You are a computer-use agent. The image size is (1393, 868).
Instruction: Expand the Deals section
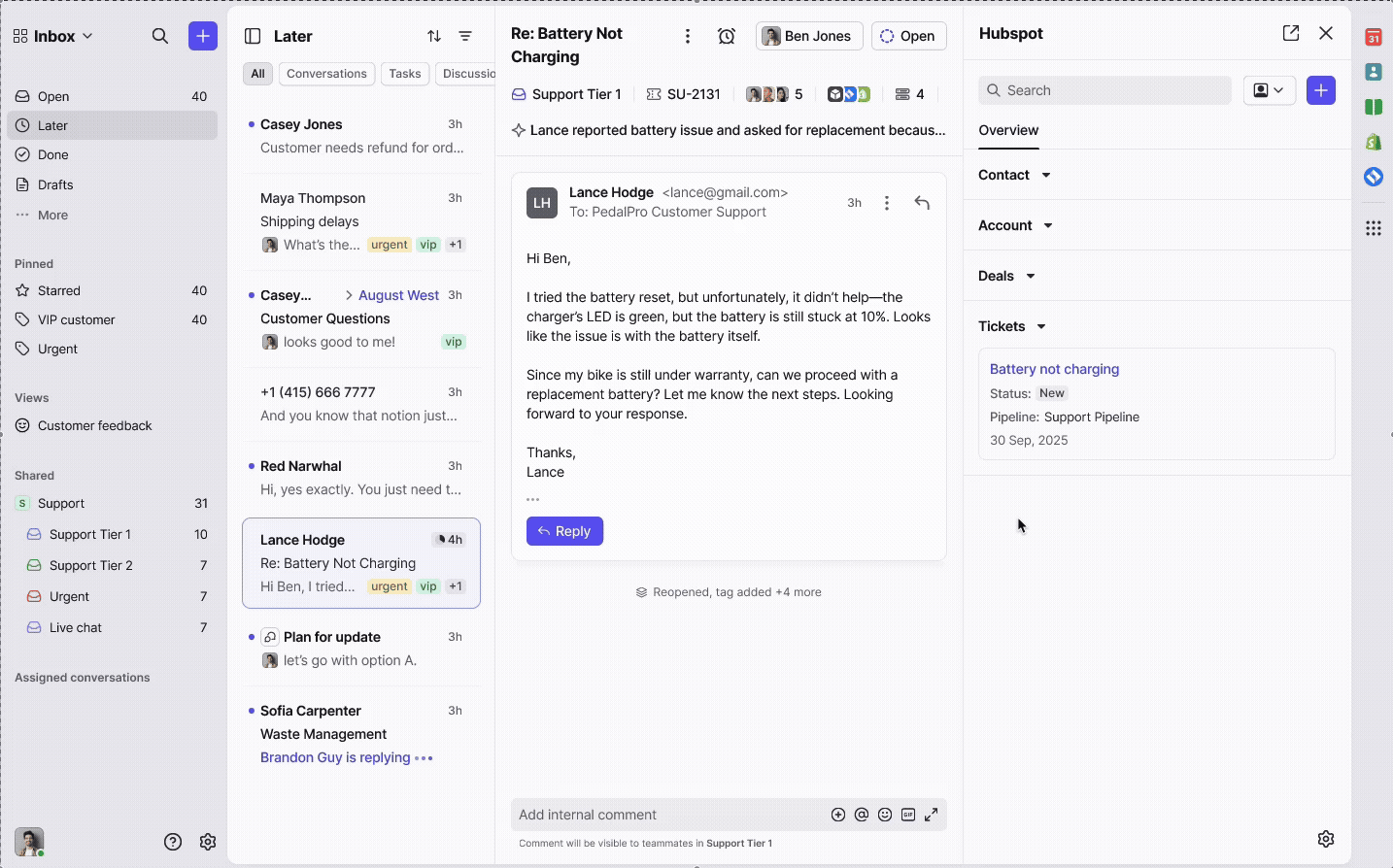(x=1006, y=276)
